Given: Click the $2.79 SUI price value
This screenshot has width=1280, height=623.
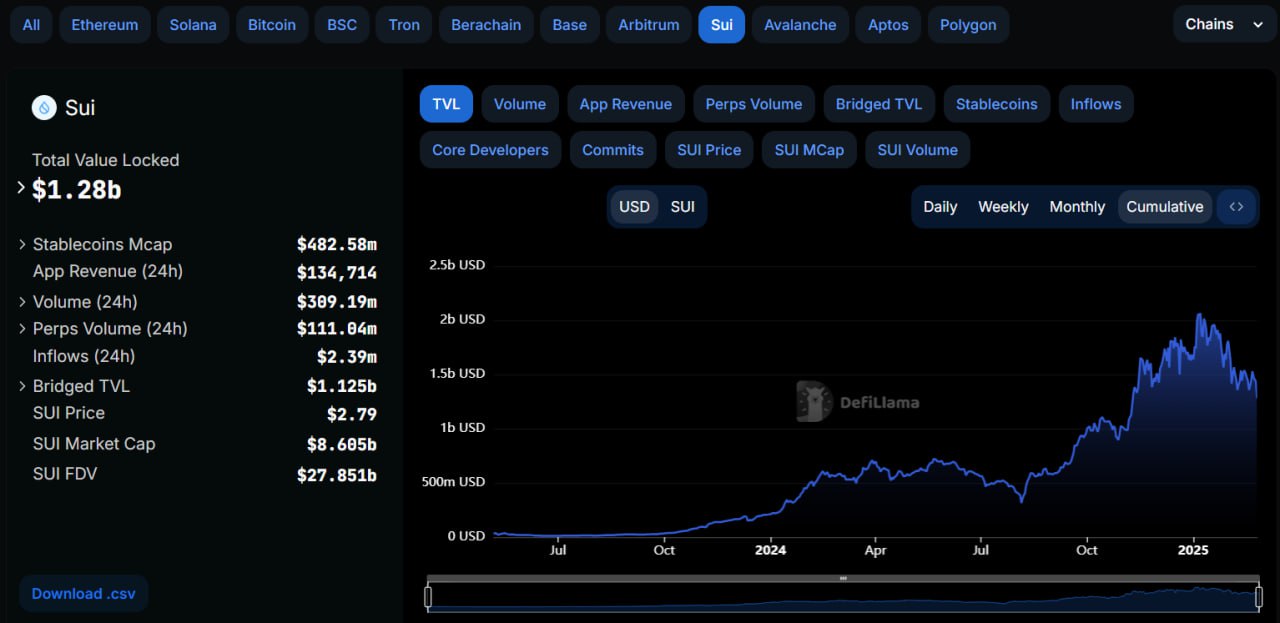Looking at the screenshot, I should coord(352,414).
